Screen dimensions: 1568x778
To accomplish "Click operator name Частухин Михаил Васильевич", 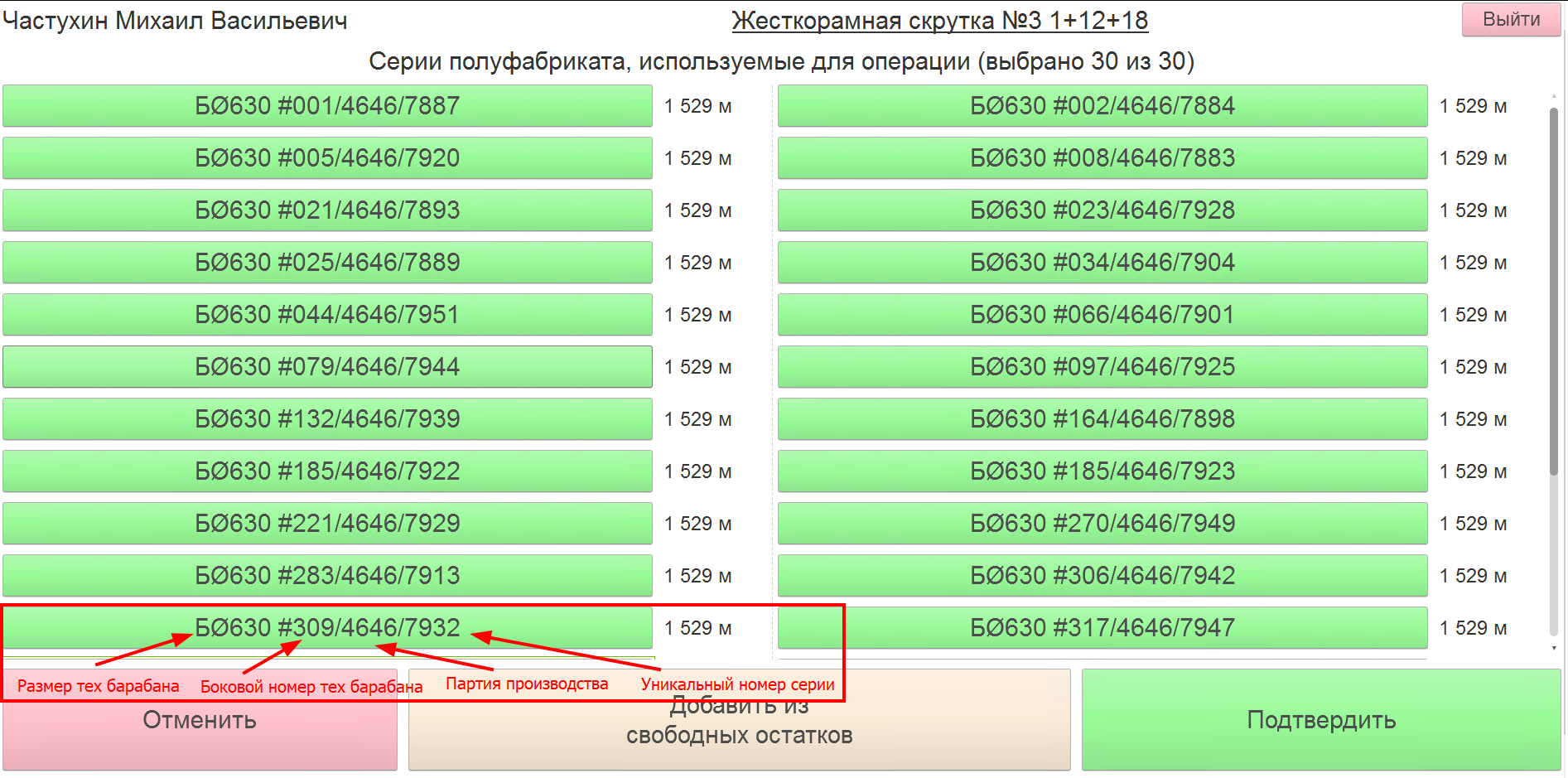I will pos(175,21).
